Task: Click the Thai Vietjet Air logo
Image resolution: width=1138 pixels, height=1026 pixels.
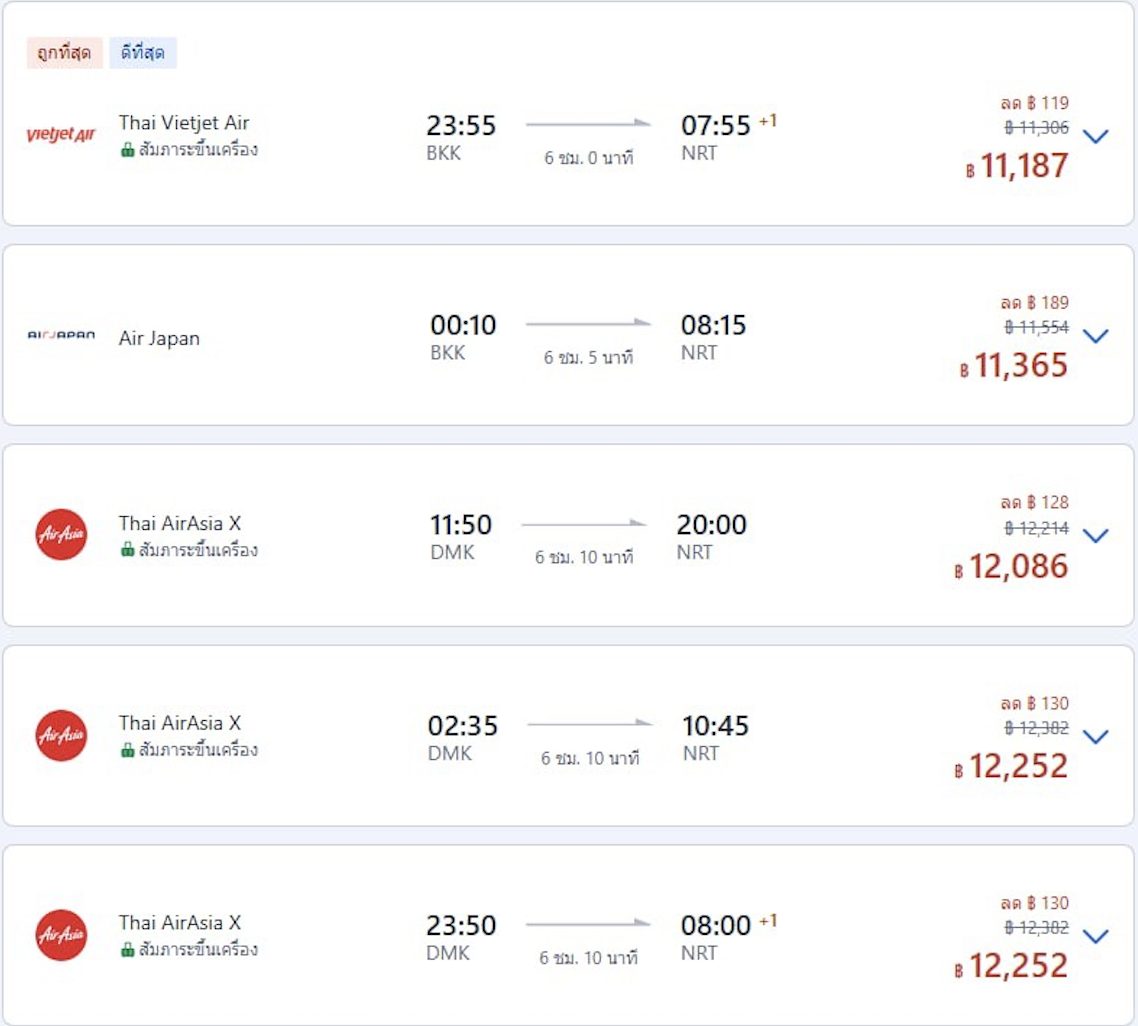Action: point(60,135)
